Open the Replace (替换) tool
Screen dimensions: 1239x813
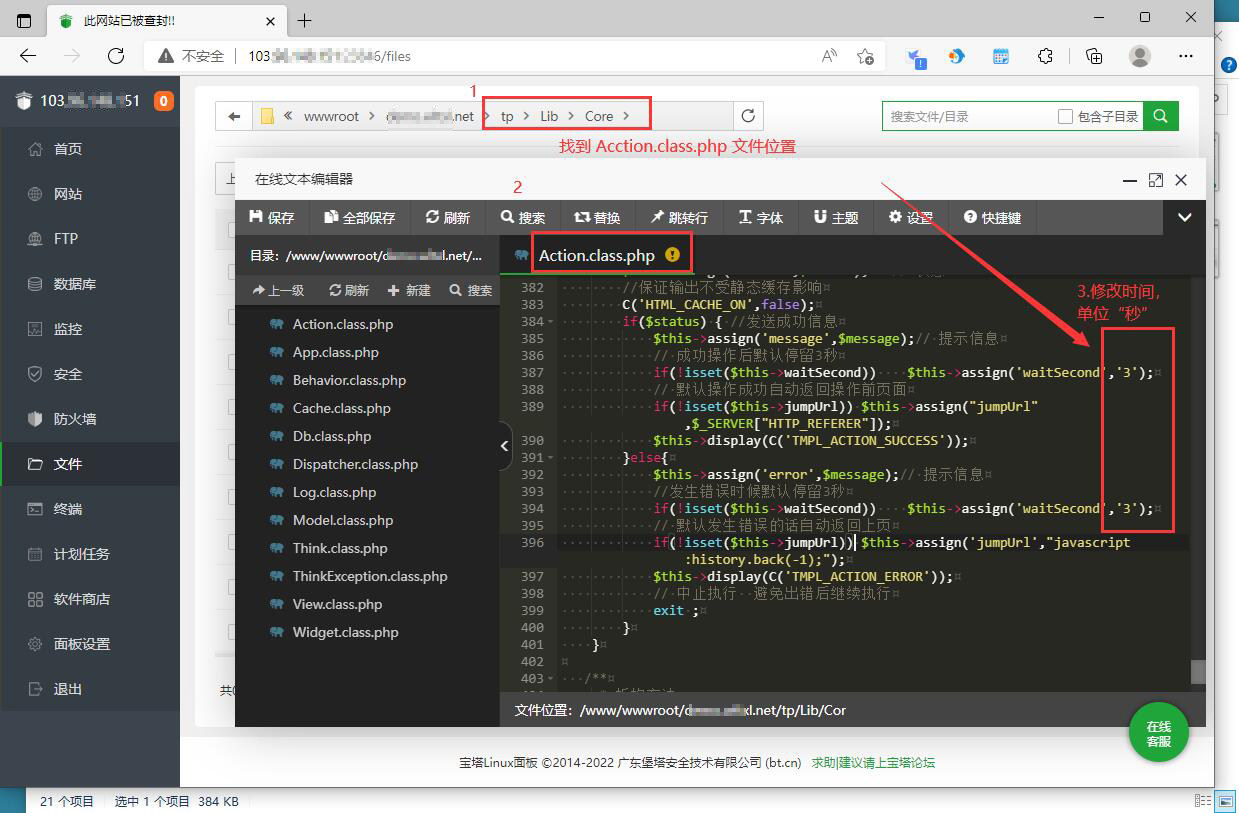(x=597, y=217)
